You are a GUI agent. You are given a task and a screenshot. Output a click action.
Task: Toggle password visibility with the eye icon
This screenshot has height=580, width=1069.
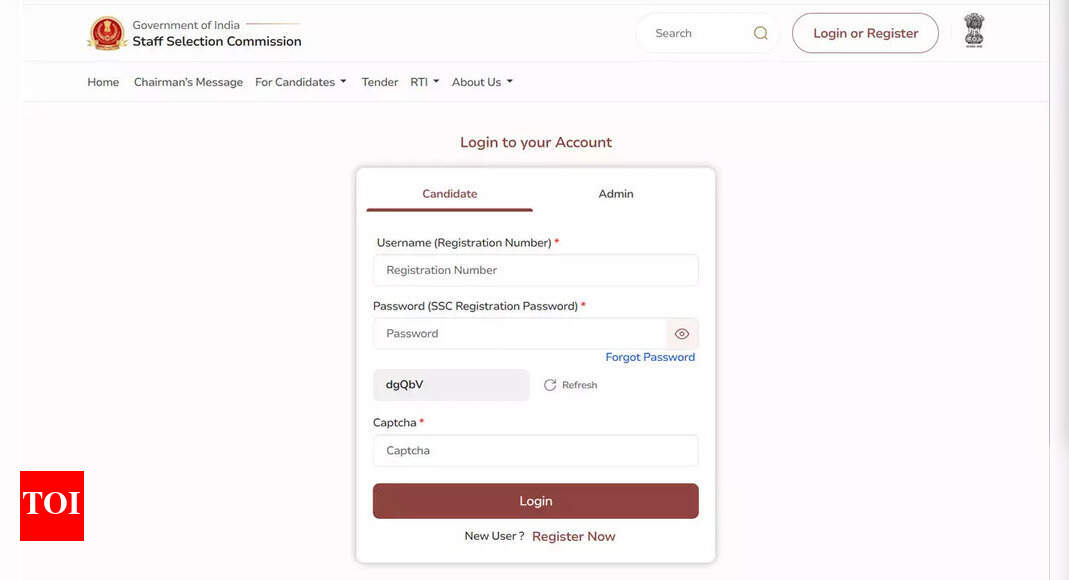[682, 334]
